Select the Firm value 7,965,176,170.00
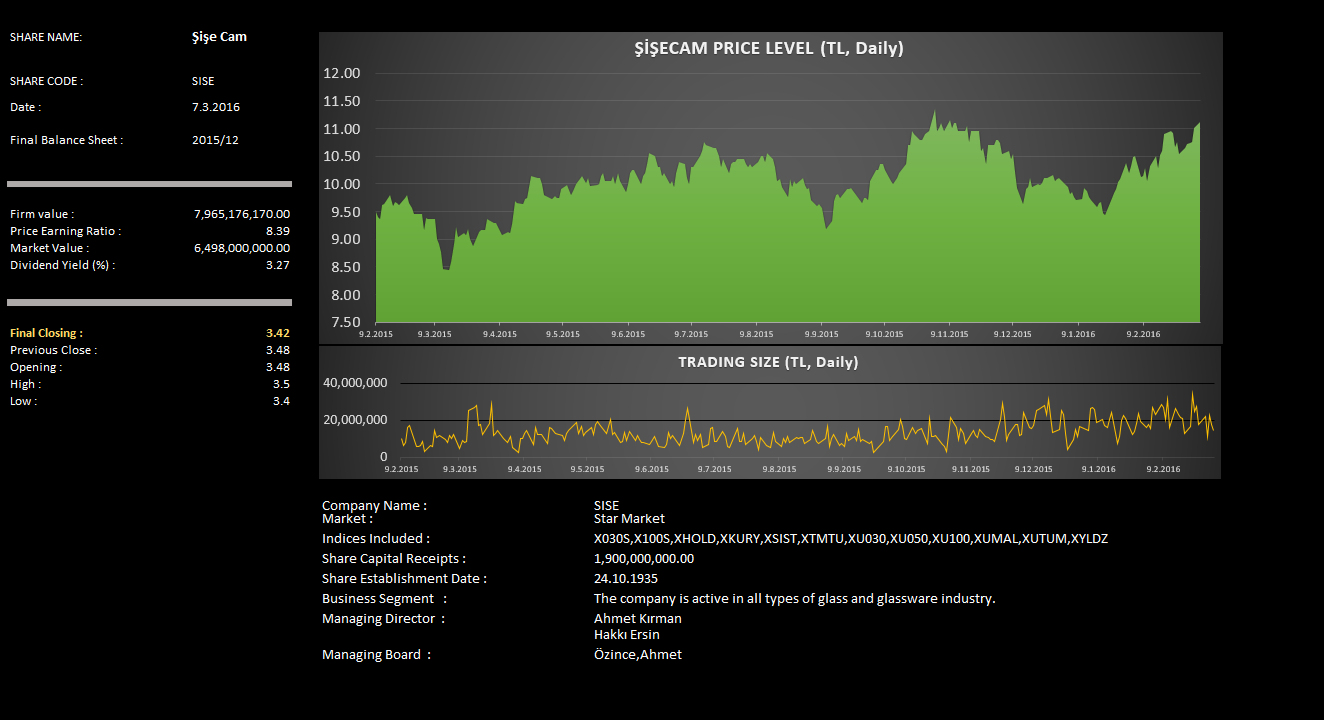 pos(242,214)
